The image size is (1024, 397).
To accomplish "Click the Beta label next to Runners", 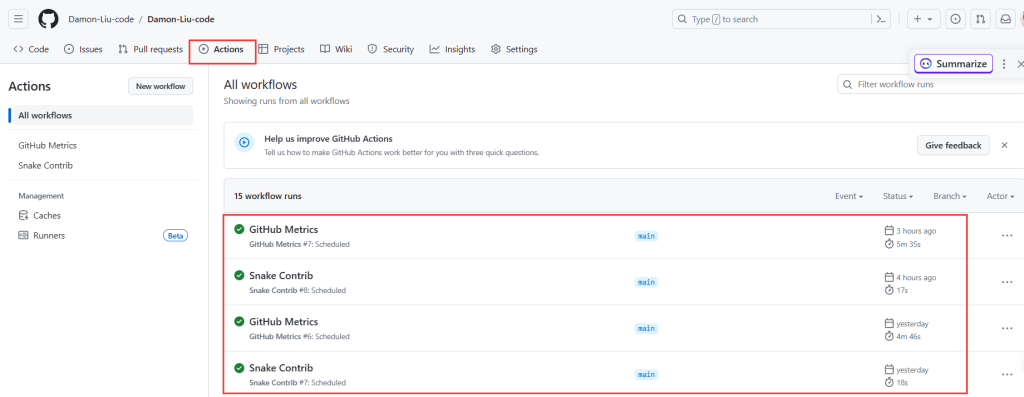I will [175, 236].
